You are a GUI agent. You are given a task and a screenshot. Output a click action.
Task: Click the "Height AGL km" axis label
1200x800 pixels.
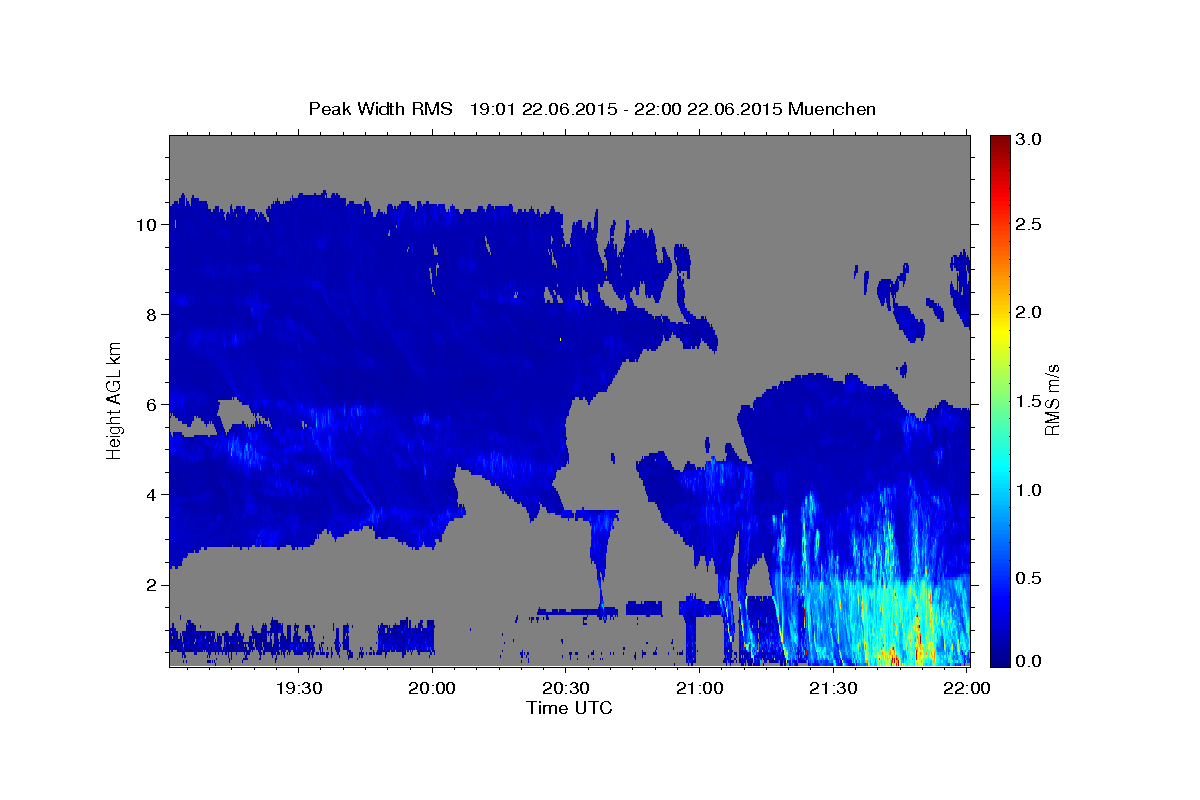click(x=114, y=400)
